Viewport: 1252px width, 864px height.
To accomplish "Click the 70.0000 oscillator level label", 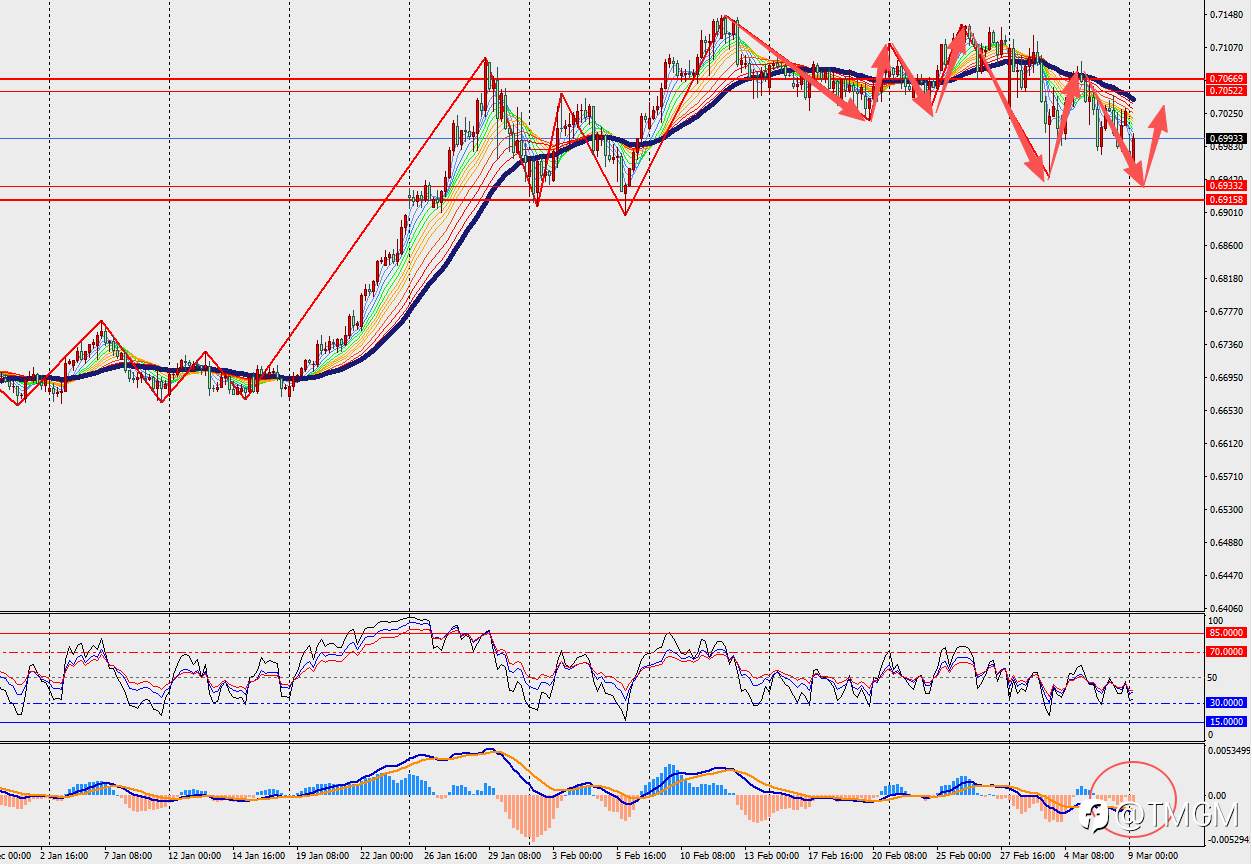I will pos(1225,652).
